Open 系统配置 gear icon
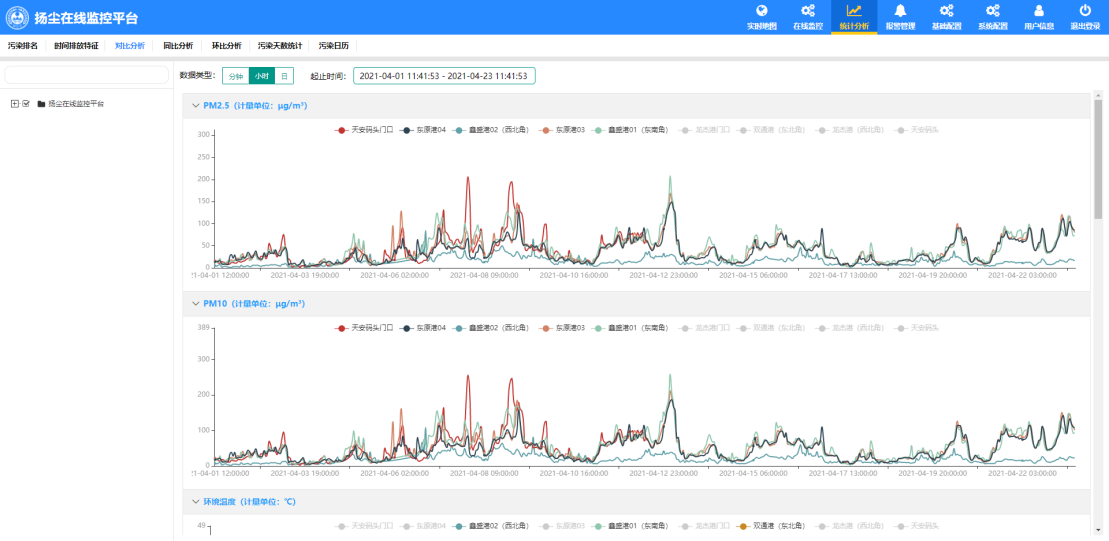 pyautogui.click(x=992, y=11)
